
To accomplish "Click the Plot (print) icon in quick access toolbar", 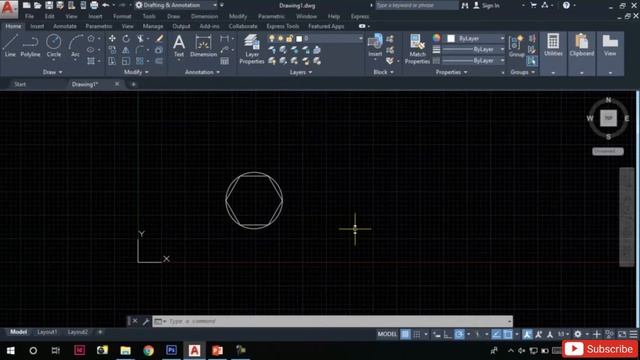I will click(94, 5).
